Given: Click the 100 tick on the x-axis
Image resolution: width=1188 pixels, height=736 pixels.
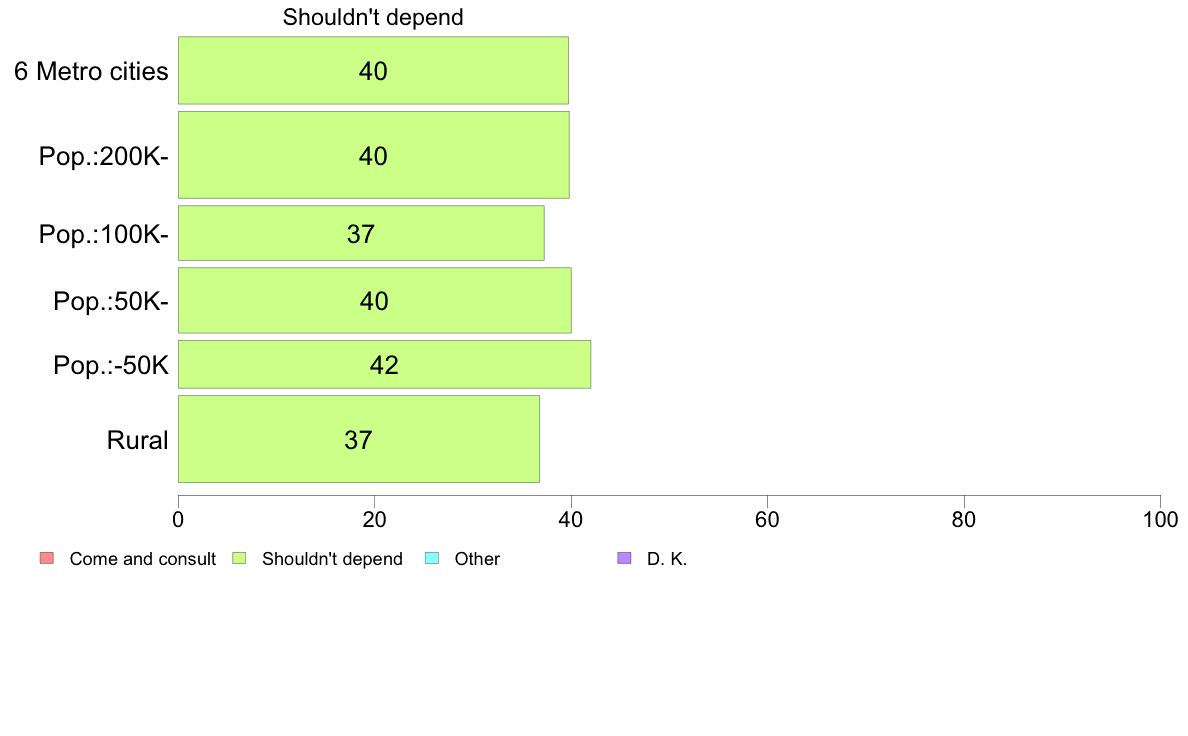Looking at the screenshot, I should click(1160, 519).
